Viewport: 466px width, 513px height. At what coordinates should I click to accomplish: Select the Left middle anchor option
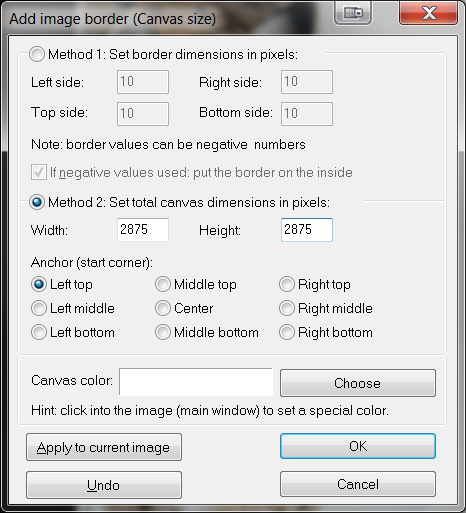click(39, 308)
